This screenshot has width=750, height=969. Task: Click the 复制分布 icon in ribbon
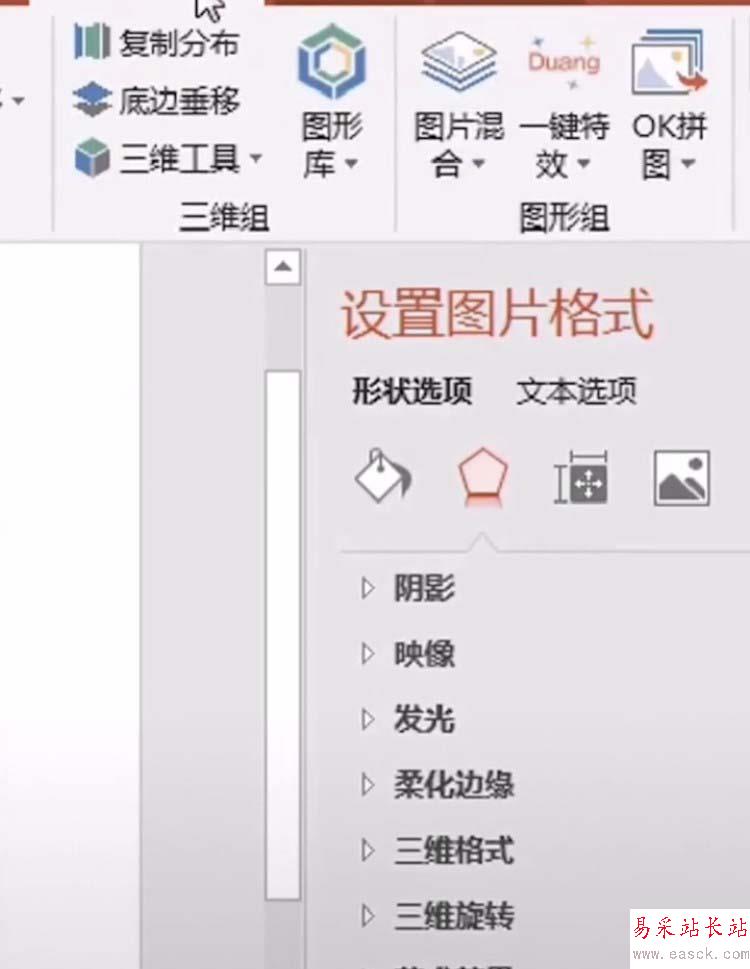pyautogui.click(x=92, y=41)
